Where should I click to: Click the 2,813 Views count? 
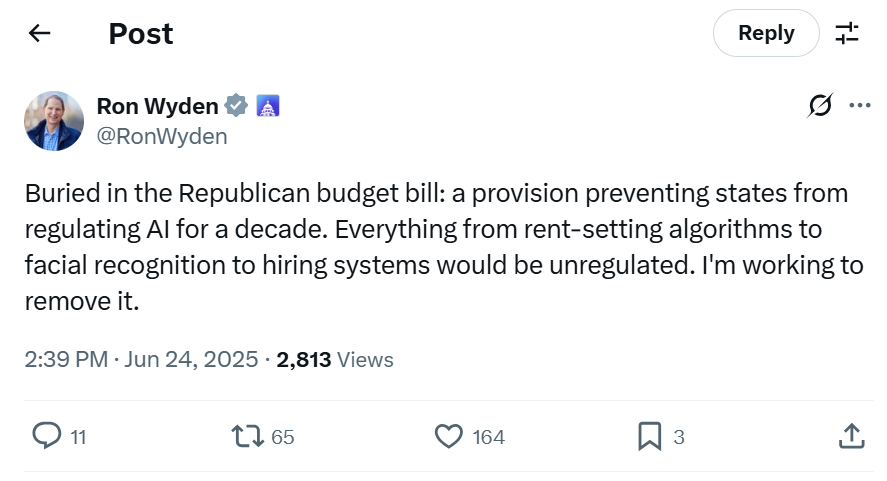335,360
